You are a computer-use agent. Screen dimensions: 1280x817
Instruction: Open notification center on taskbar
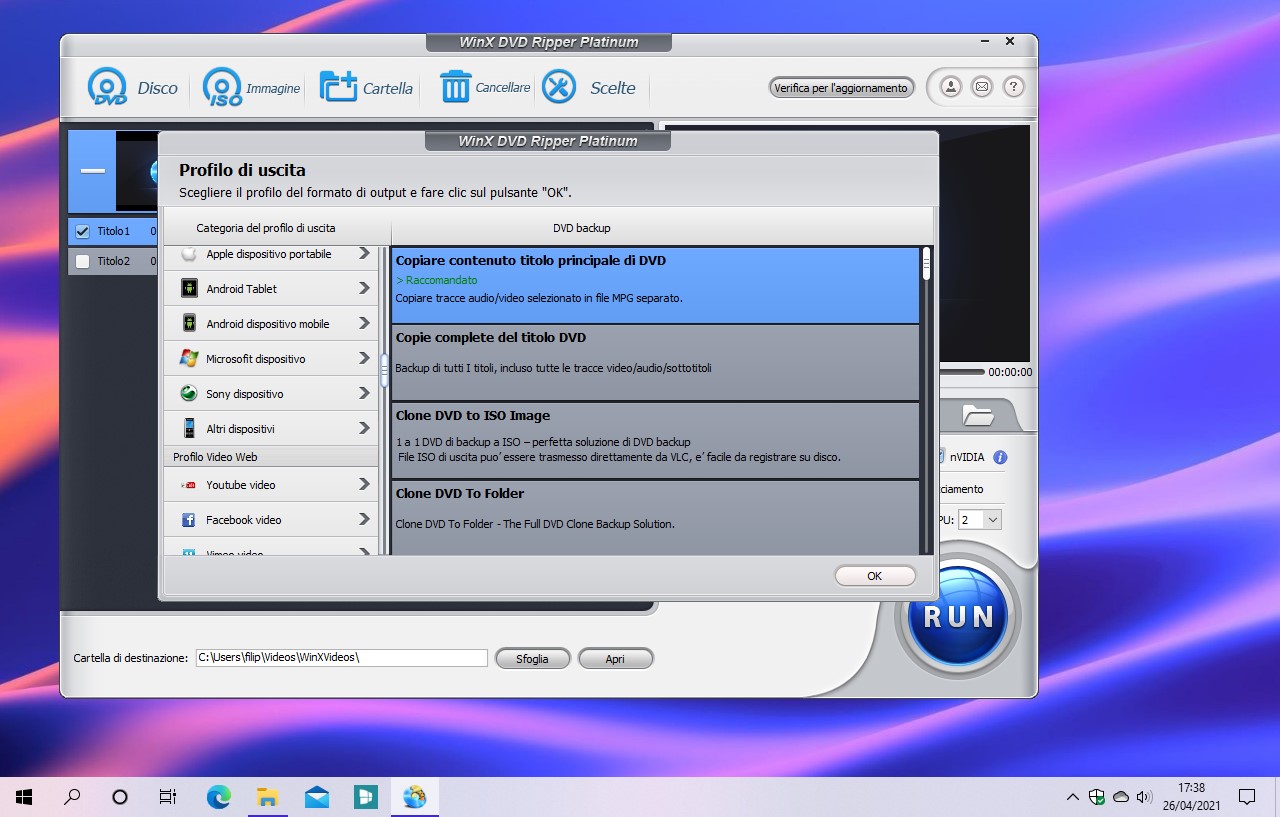[x=1247, y=797]
